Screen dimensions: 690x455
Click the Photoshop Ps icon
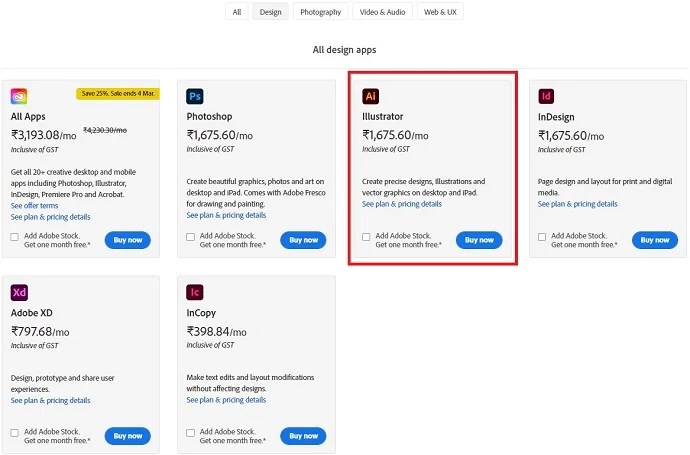tap(195, 97)
